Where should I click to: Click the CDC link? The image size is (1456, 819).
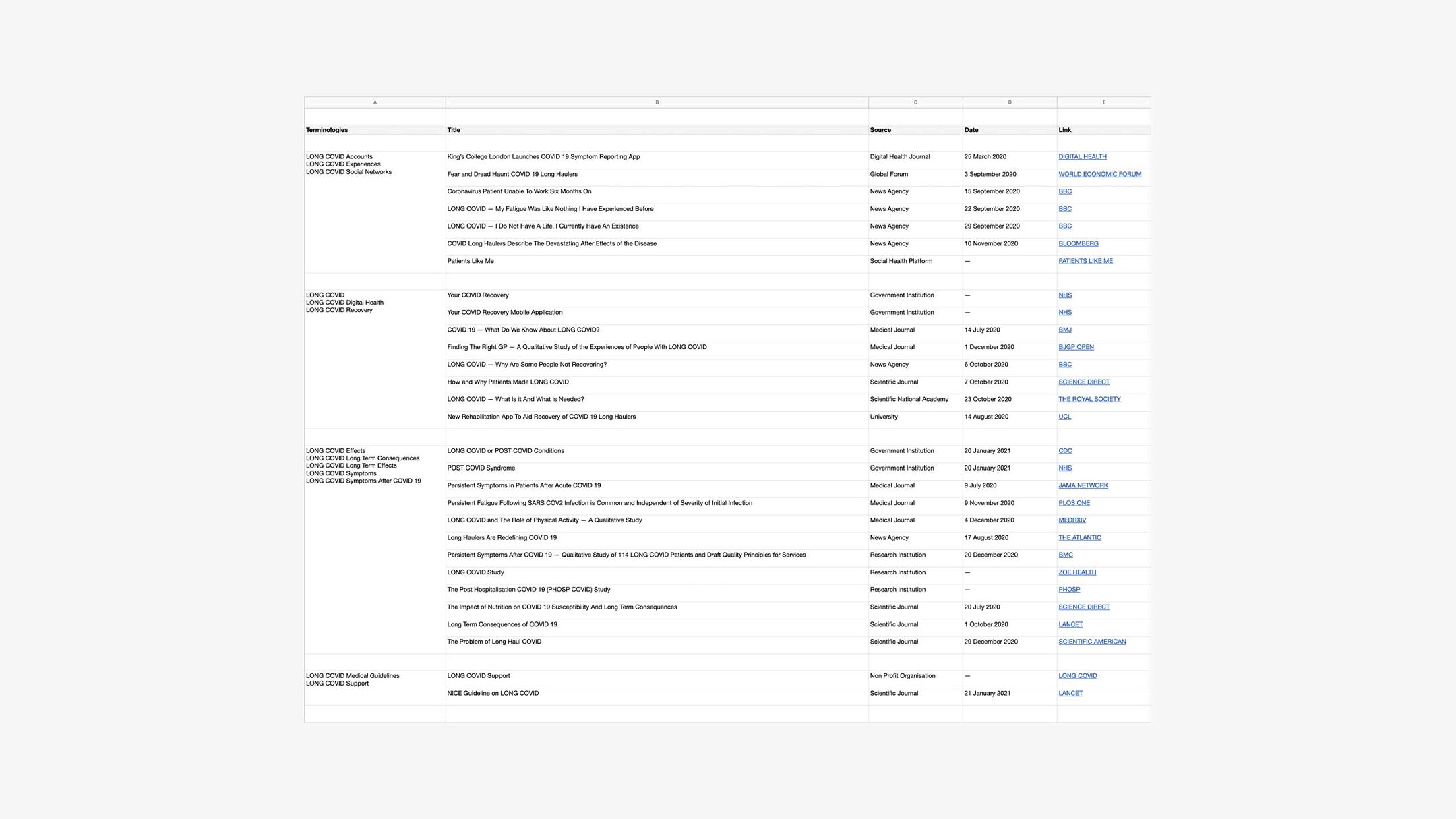pyautogui.click(x=1065, y=451)
